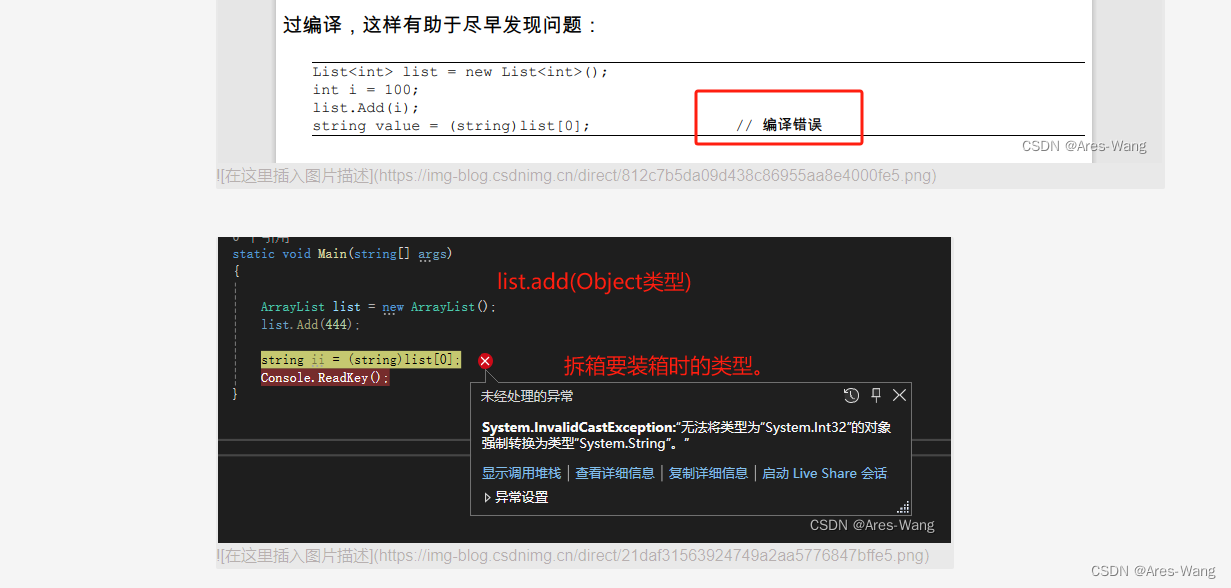This screenshot has height=588, width=1231.
Task: Click the red error circle beside the code
Action: click(485, 361)
